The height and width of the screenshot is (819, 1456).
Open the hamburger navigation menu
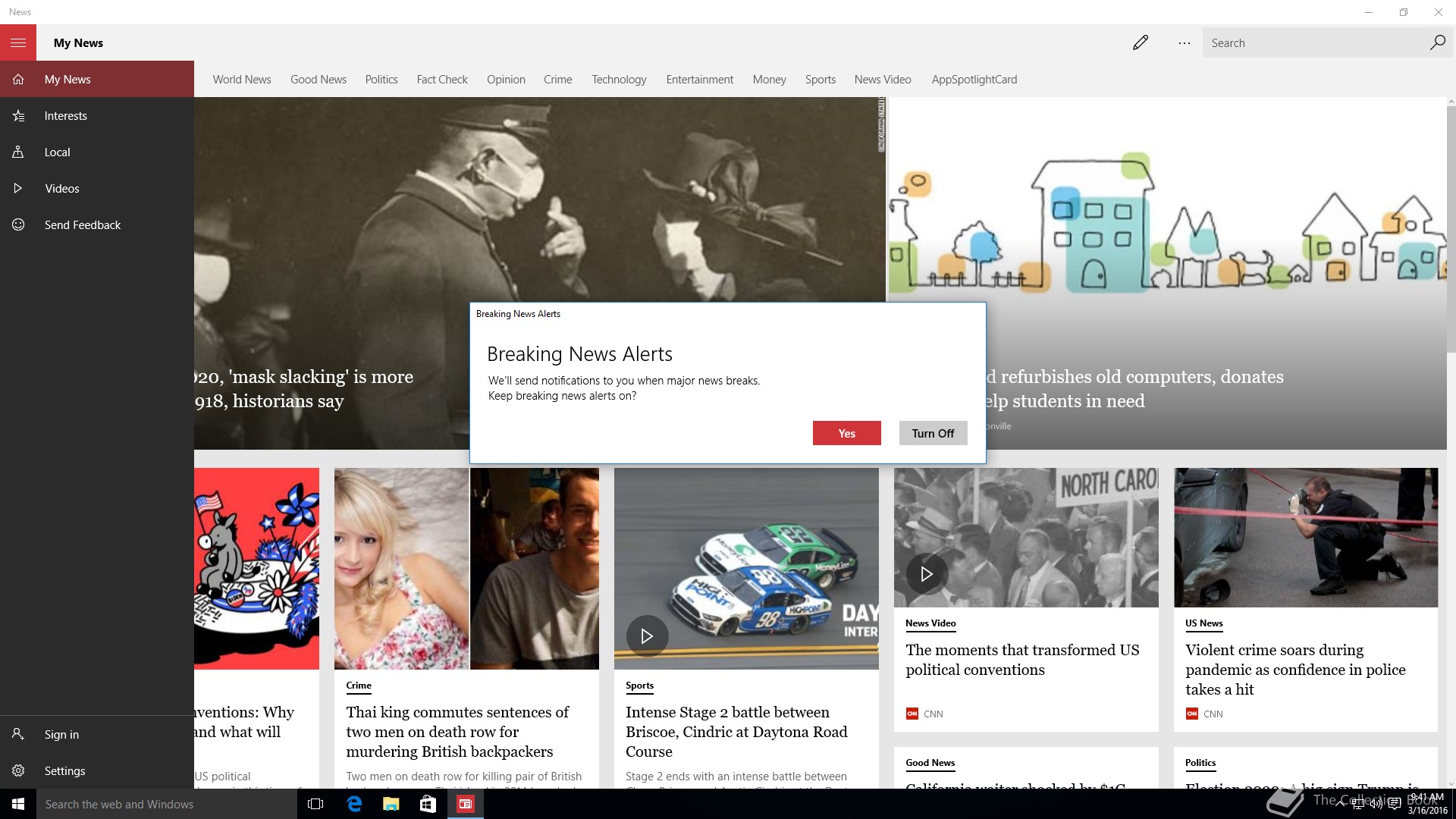tap(18, 42)
